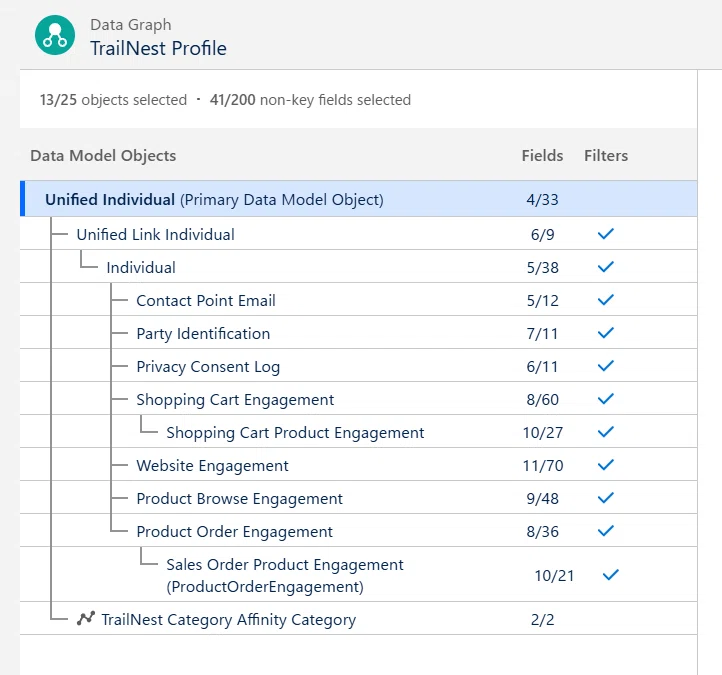Viewport: 722px width, 675px height.
Task: Select the Unified Individual primary object row
Action: 359,199
